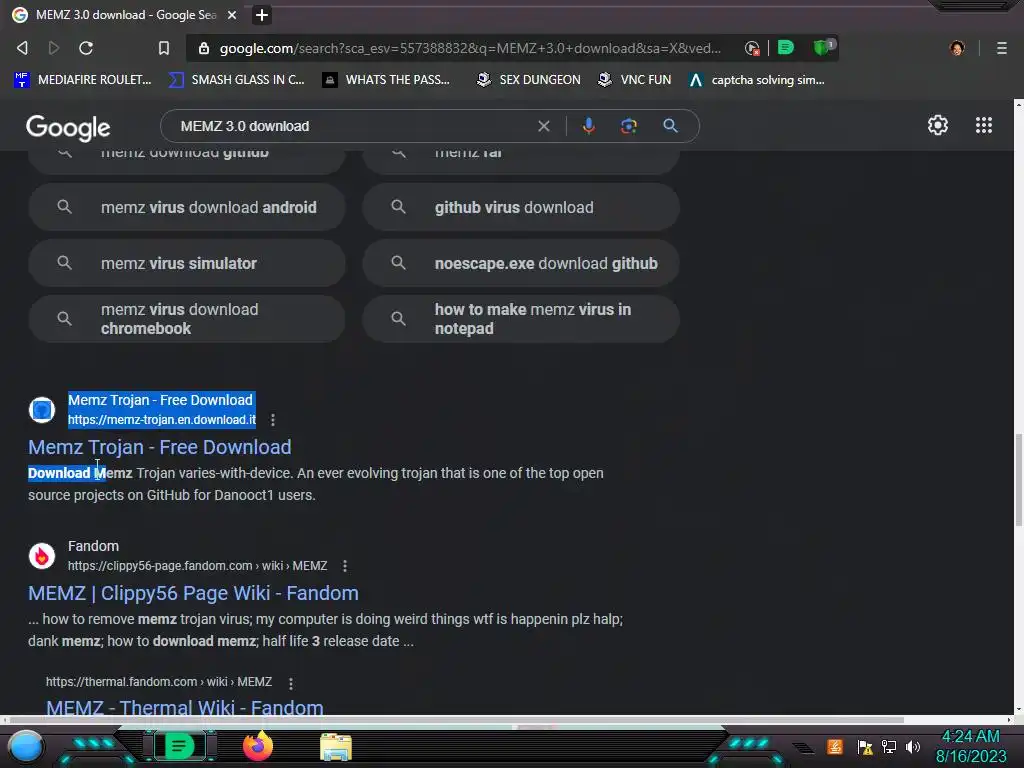Screen dimensions: 1024x768
Task: Open options menu for Memz Trojan result
Action: coord(273,420)
